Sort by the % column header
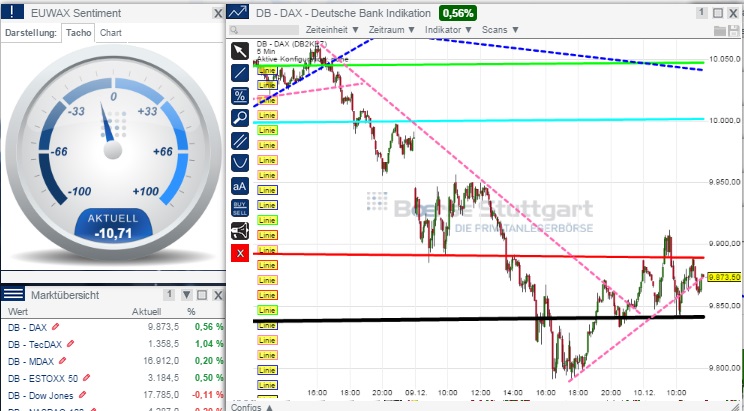Viewport: 744px width, 411px height. (x=191, y=312)
